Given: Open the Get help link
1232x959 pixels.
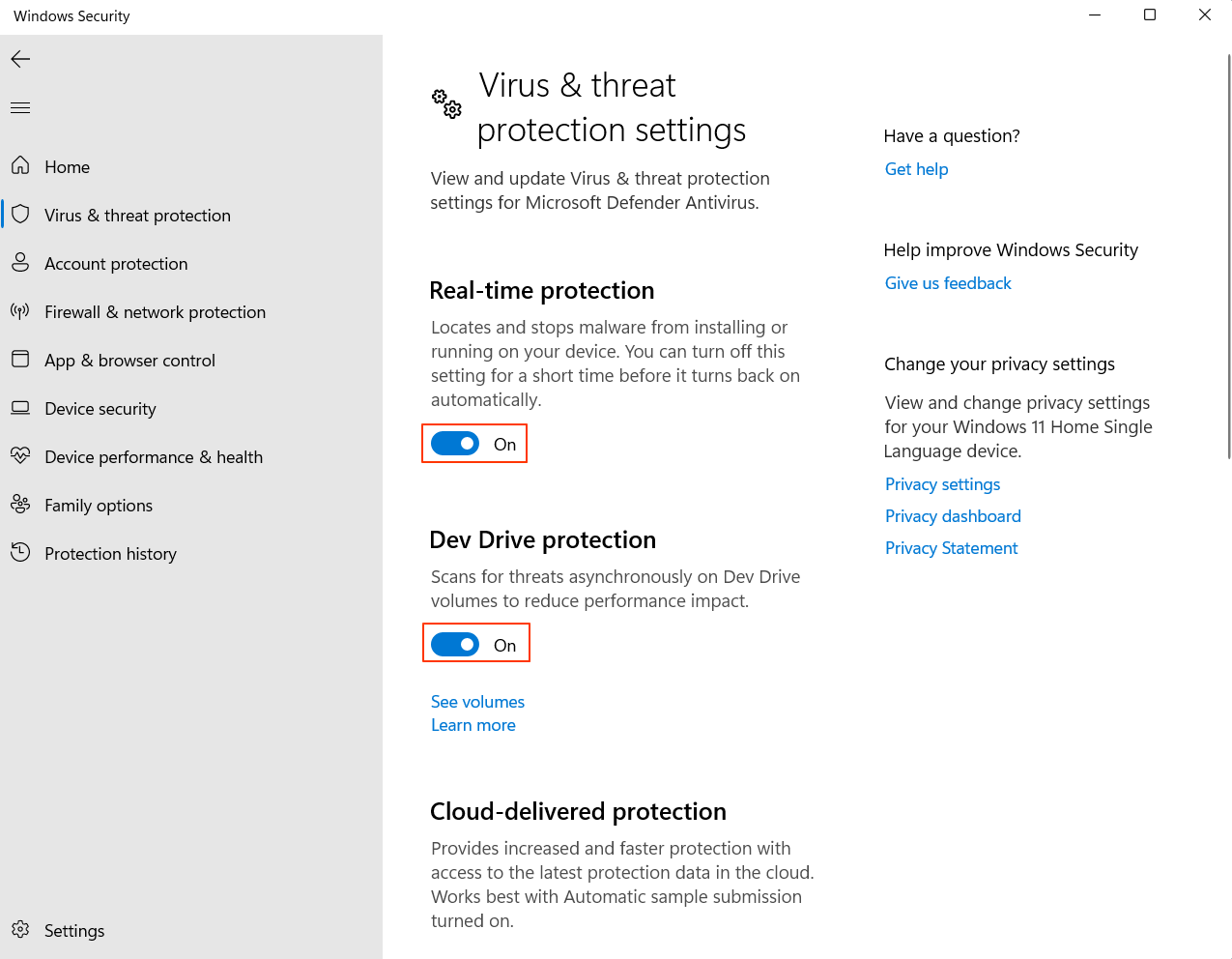Looking at the screenshot, I should point(916,169).
